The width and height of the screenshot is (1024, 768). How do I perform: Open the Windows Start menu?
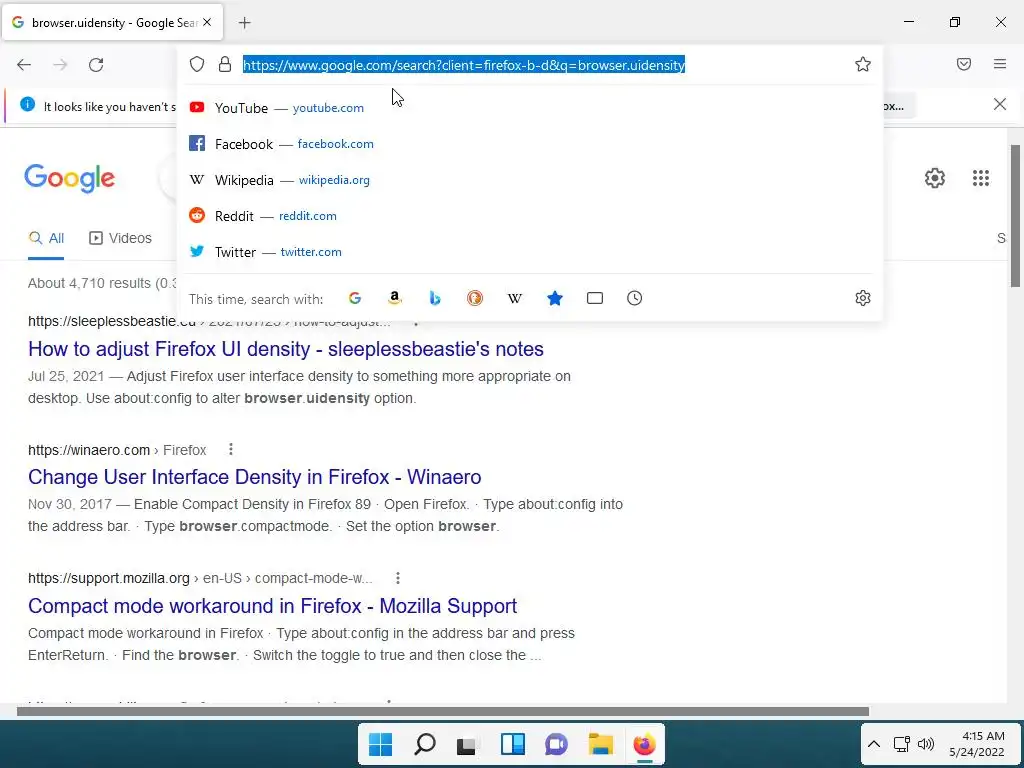[x=381, y=744]
